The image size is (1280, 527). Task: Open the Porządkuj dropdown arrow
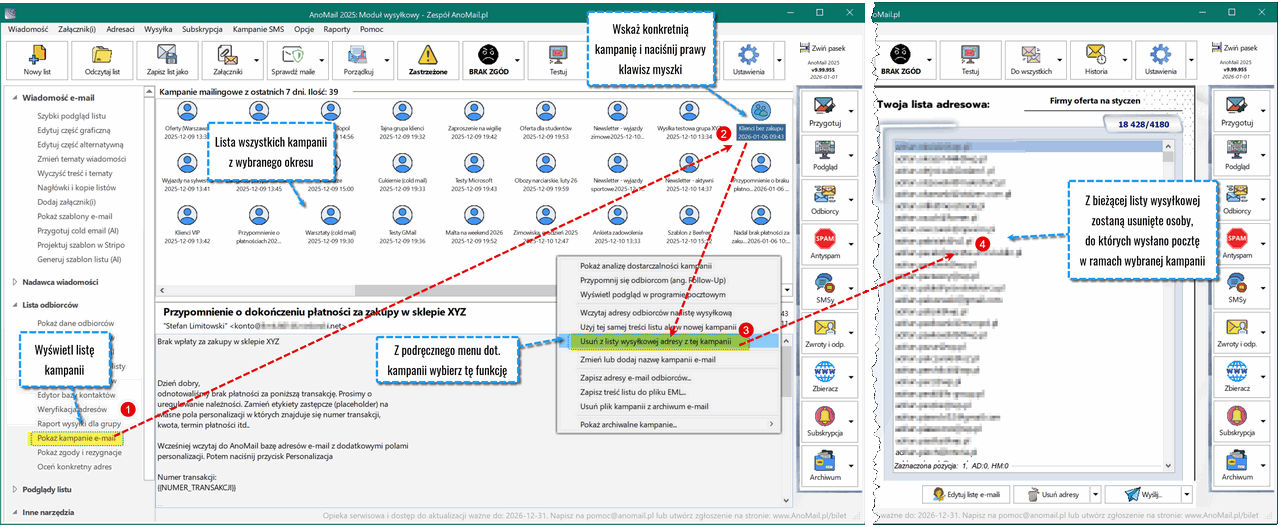tap(389, 60)
